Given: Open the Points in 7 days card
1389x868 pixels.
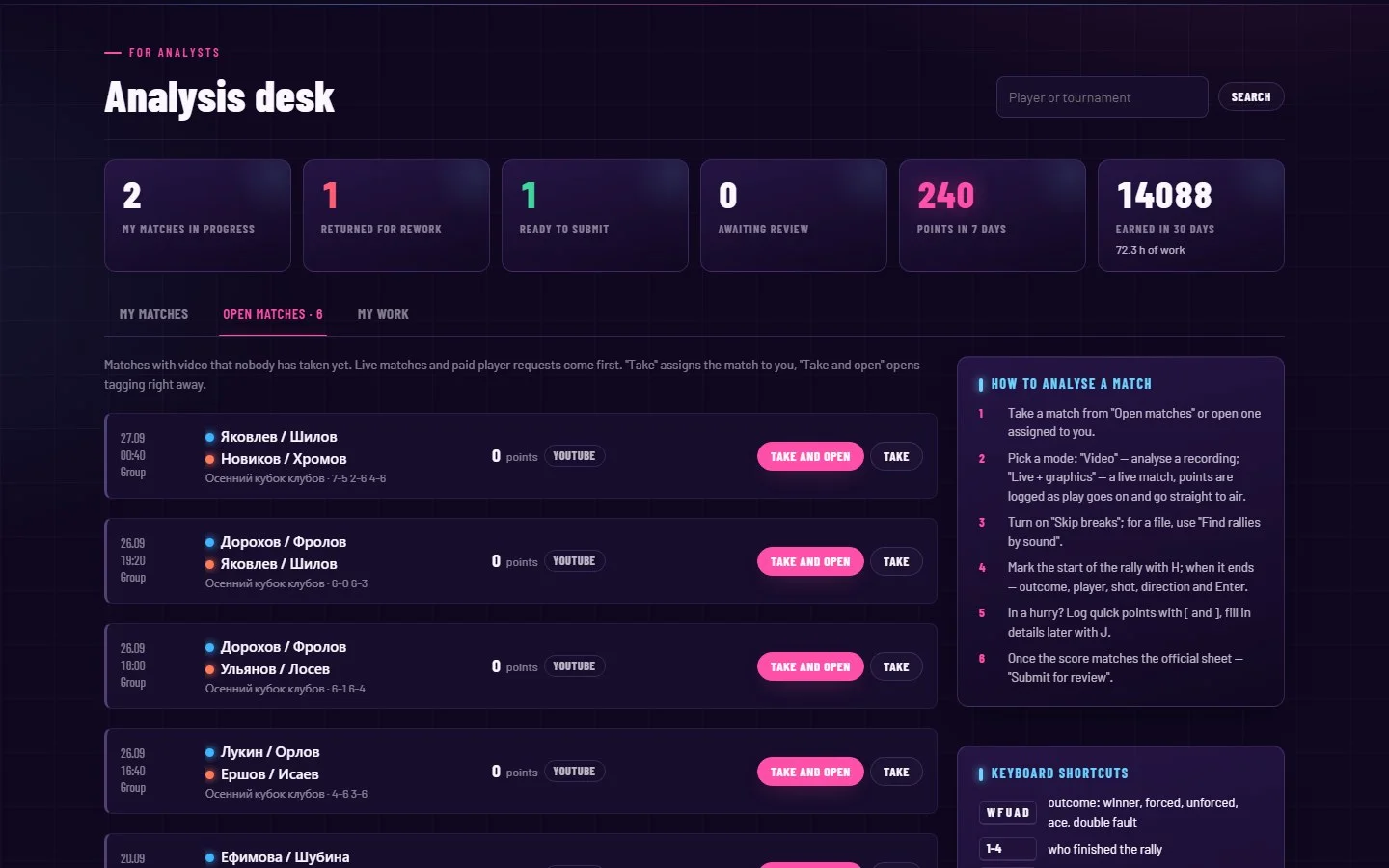Looking at the screenshot, I should [993, 215].
